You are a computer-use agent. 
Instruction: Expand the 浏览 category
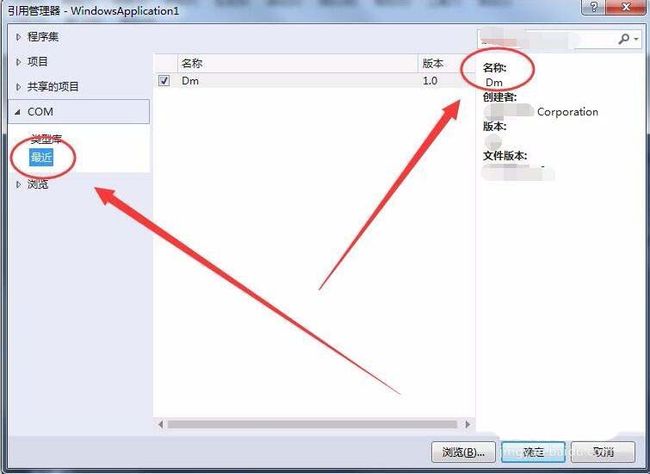click(18, 185)
